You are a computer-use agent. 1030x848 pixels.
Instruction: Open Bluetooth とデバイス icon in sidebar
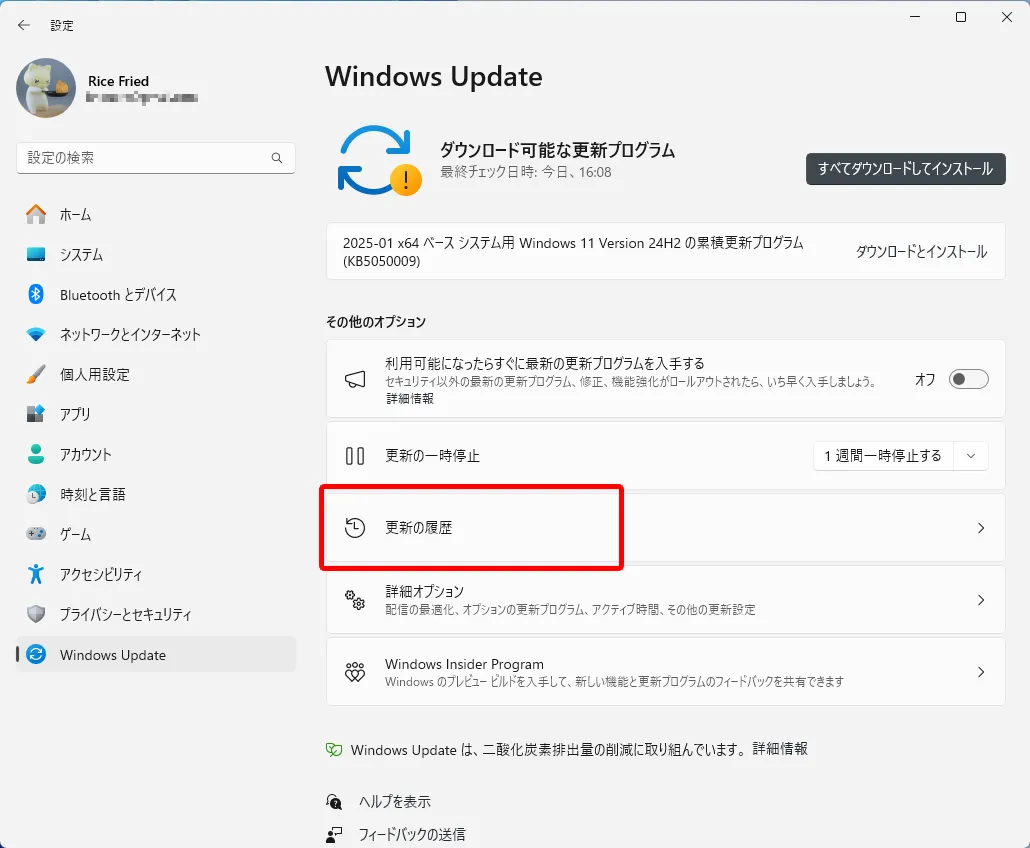(36, 294)
